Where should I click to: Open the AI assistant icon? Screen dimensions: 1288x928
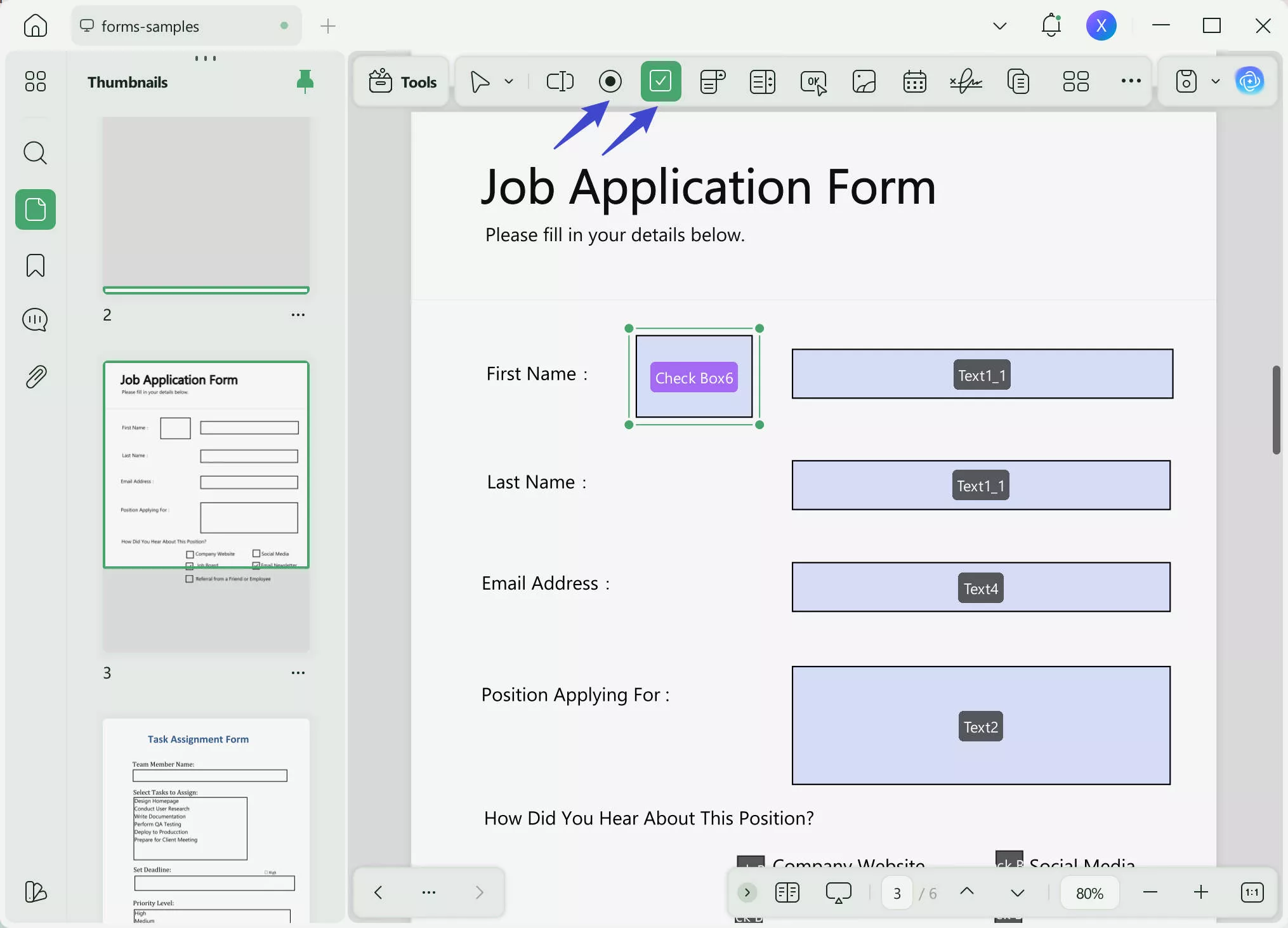(1249, 81)
